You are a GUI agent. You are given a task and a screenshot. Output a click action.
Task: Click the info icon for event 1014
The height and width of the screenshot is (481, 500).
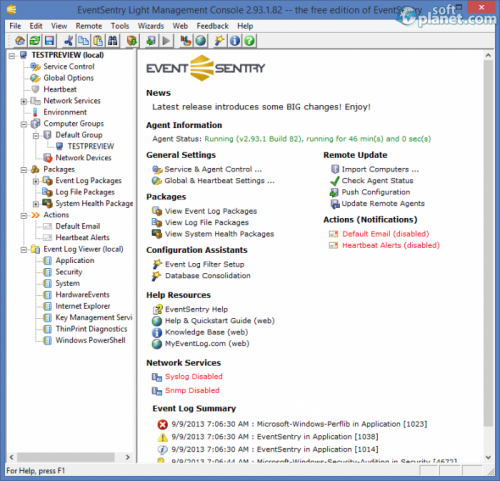point(162,450)
